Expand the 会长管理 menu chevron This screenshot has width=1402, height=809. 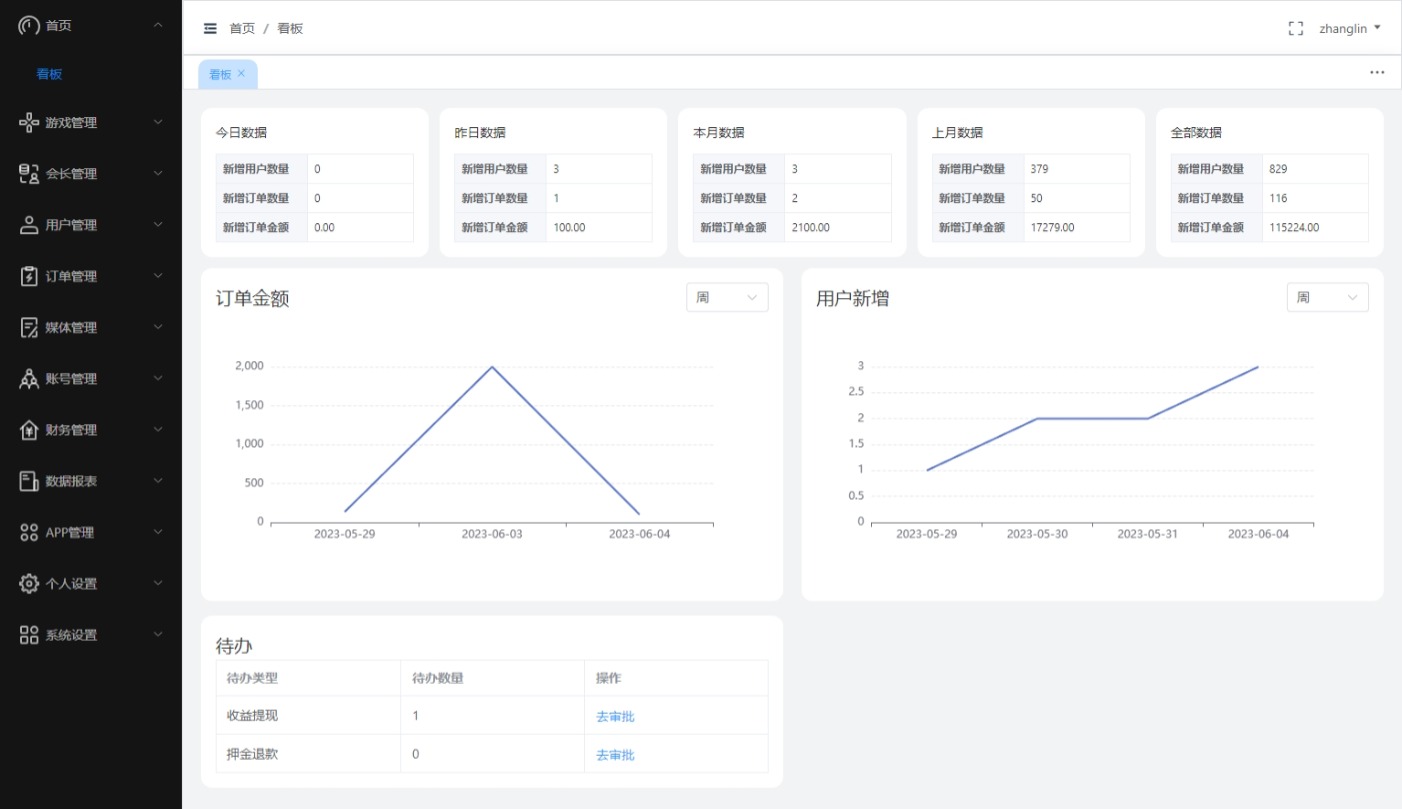[158, 173]
